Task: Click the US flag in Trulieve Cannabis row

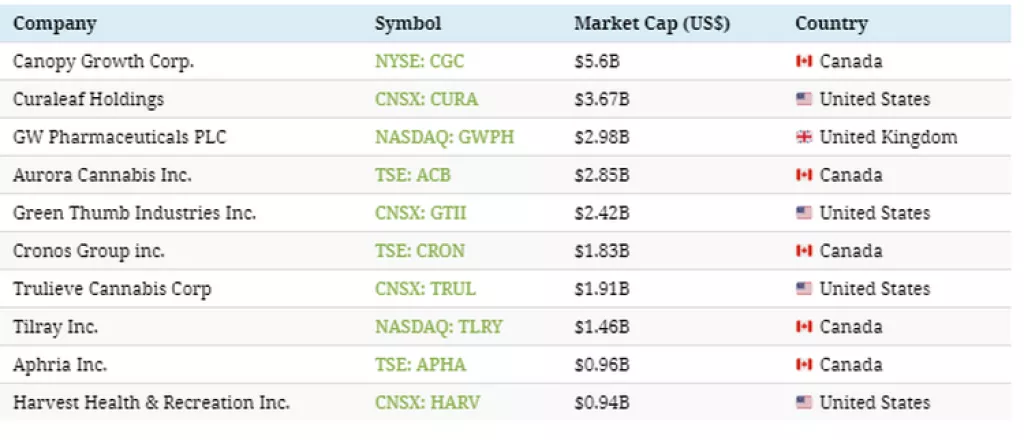Action: [x=802, y=289]
